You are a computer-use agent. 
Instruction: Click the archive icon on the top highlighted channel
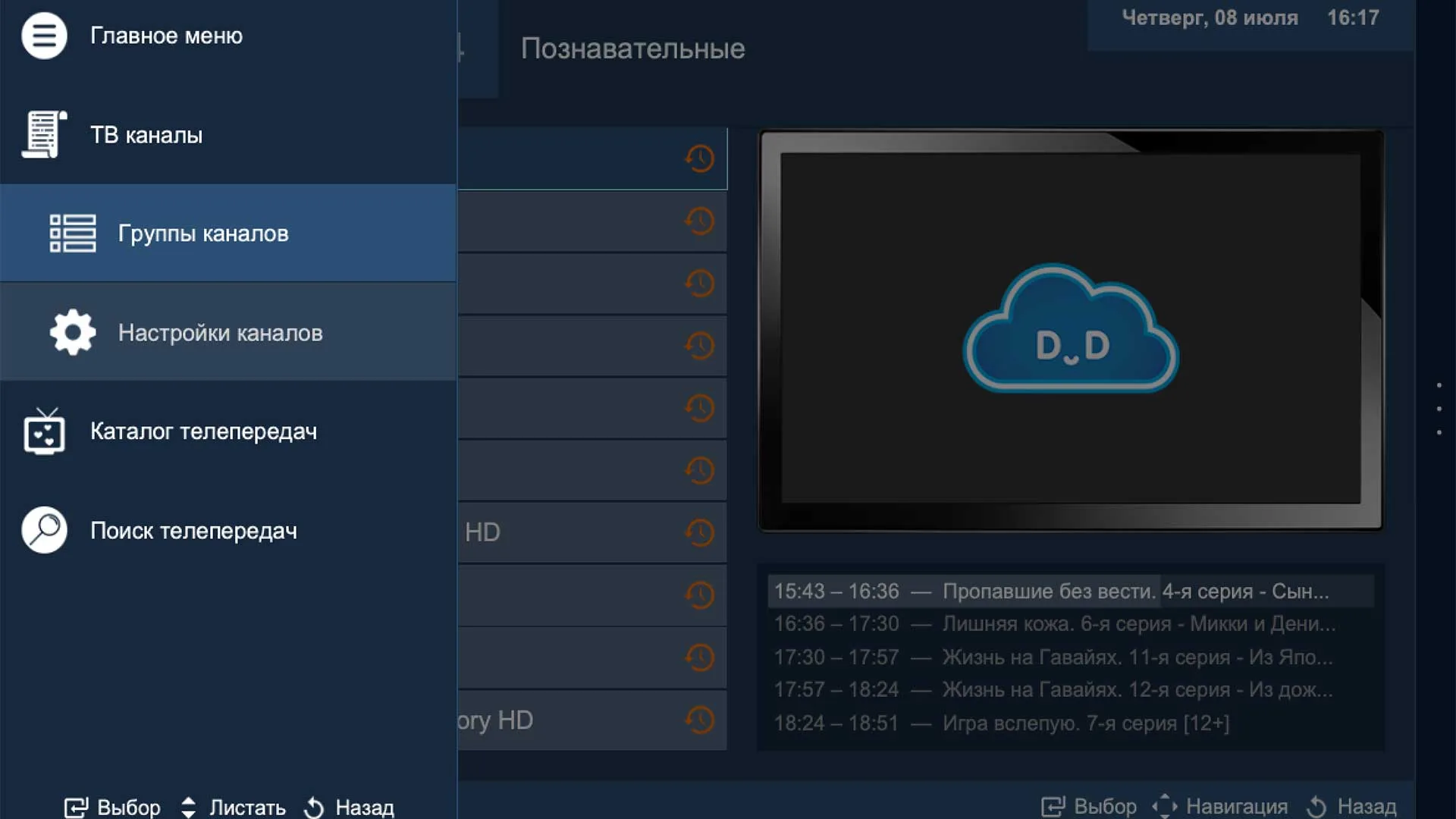[699, 158]
